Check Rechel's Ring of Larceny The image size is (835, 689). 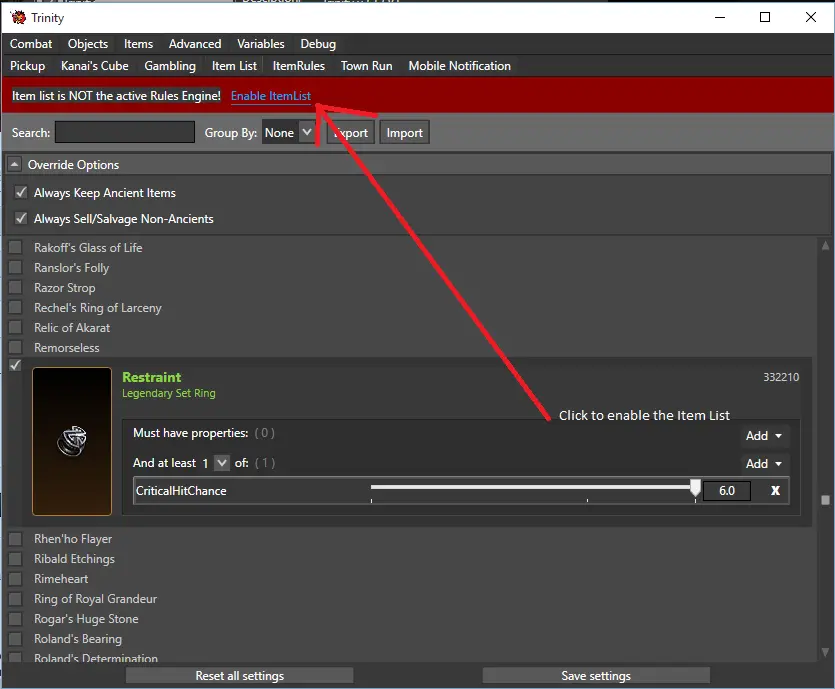click(15, 307)
